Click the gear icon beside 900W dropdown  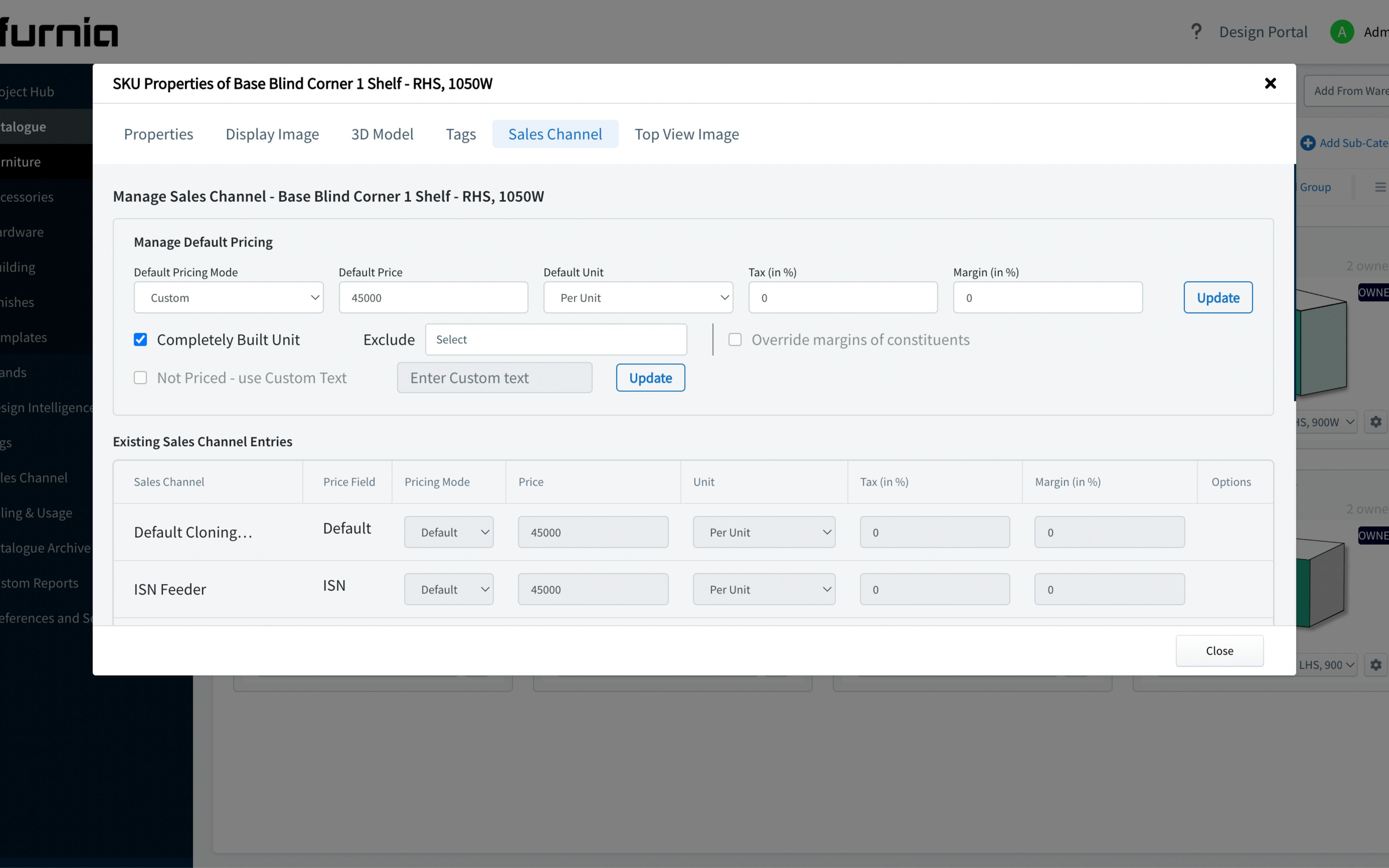[1376, 422]
